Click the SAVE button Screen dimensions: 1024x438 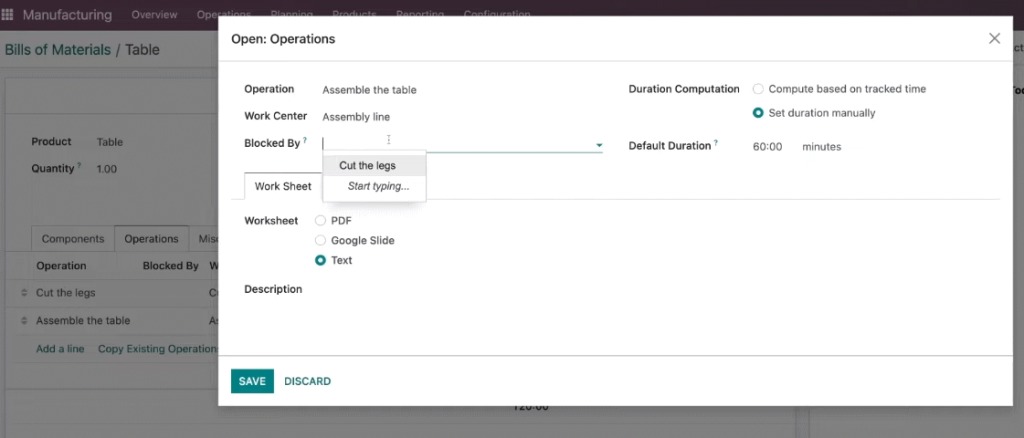[x=252, y=381]
